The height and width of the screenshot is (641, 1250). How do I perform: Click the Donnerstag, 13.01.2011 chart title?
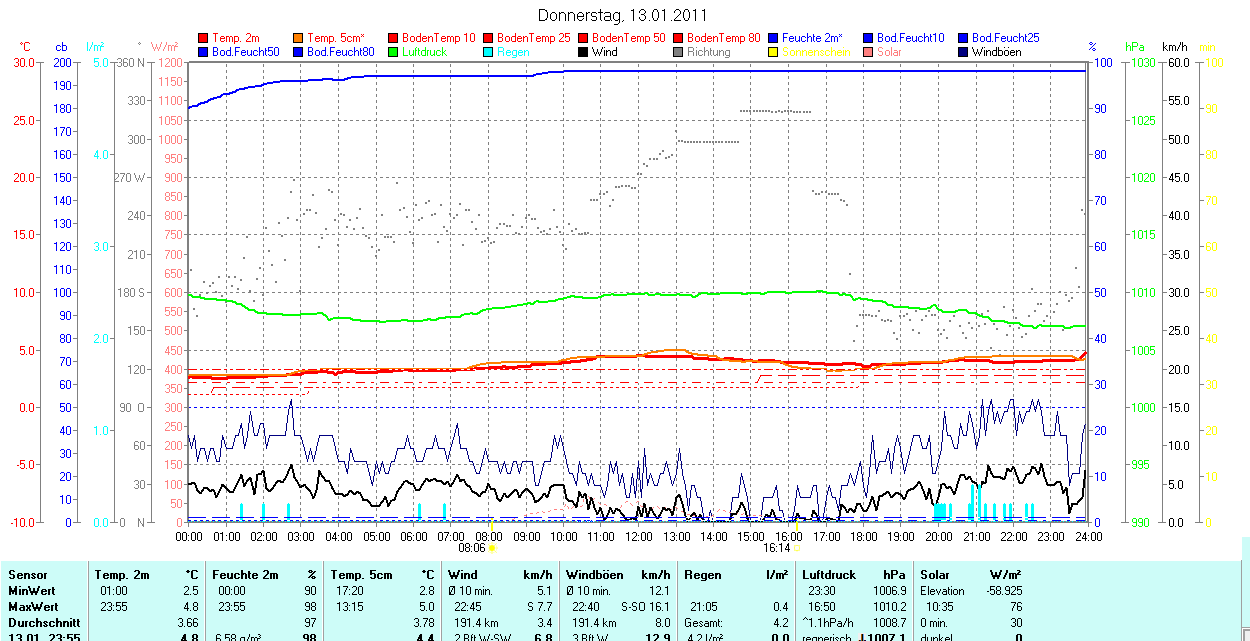(622, 15)
